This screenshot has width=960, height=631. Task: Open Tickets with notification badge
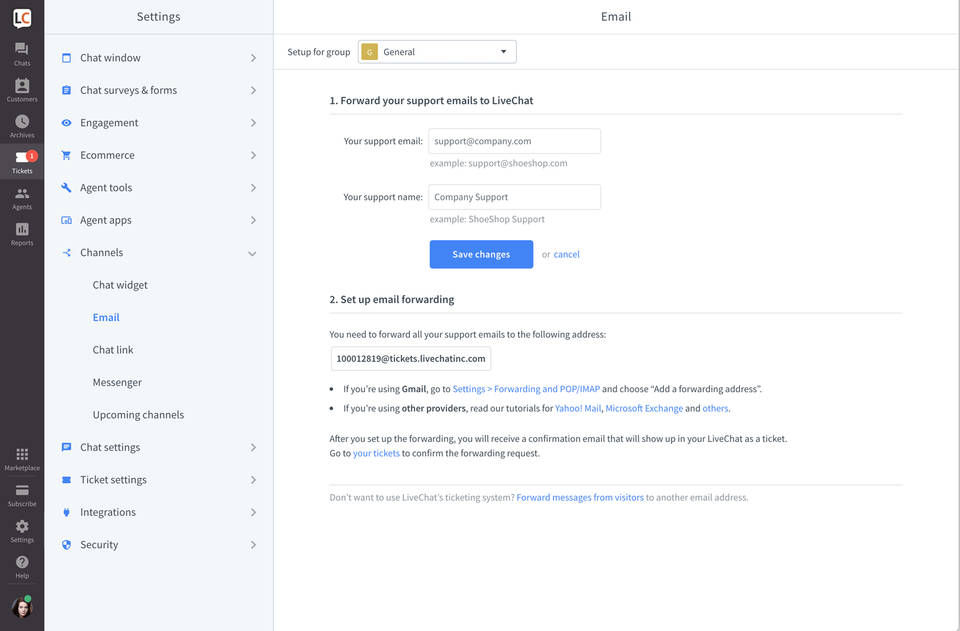(x=22, y=162)
